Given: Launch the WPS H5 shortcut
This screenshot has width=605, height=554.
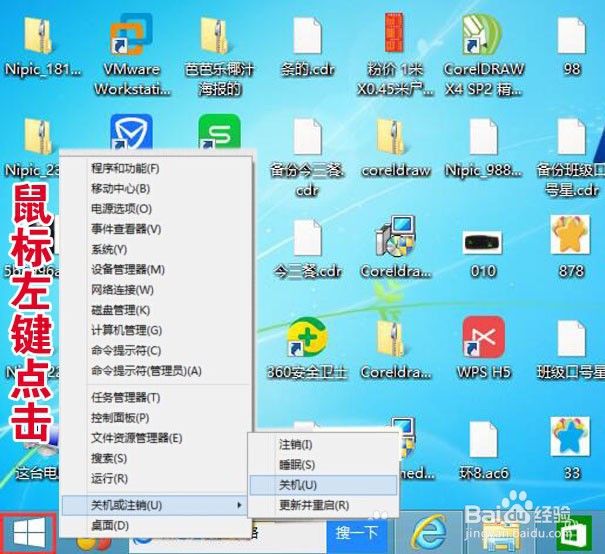Looking at the screenshot, I should (x=484, y=337).
